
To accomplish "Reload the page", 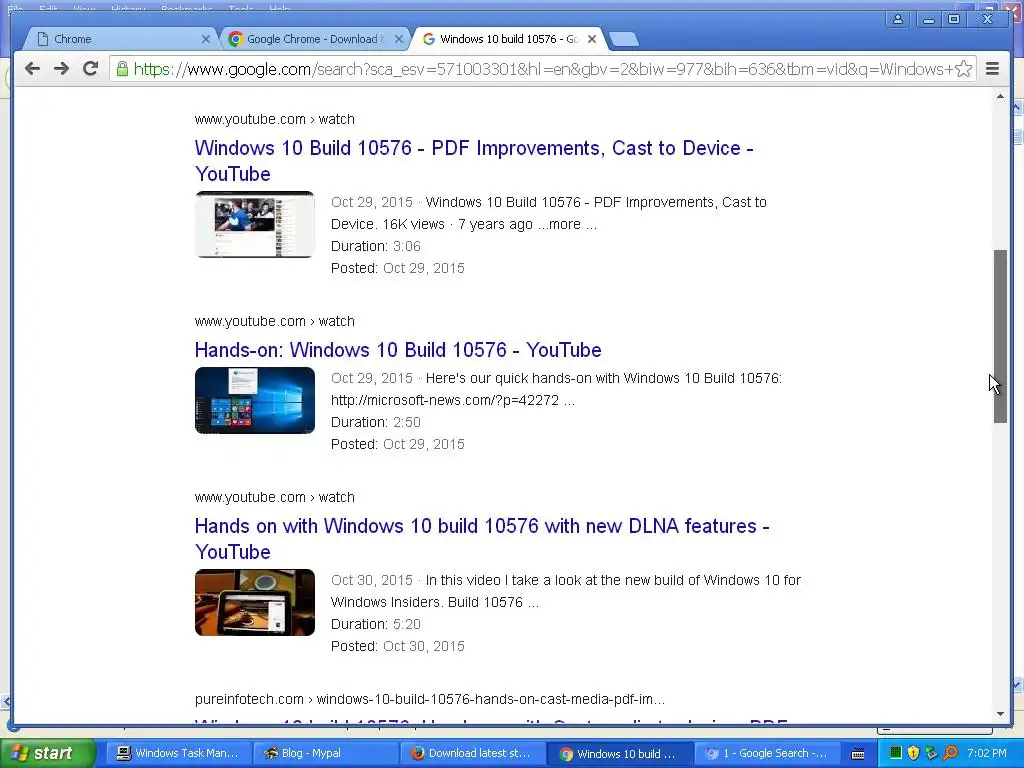I will coord(90,69).
